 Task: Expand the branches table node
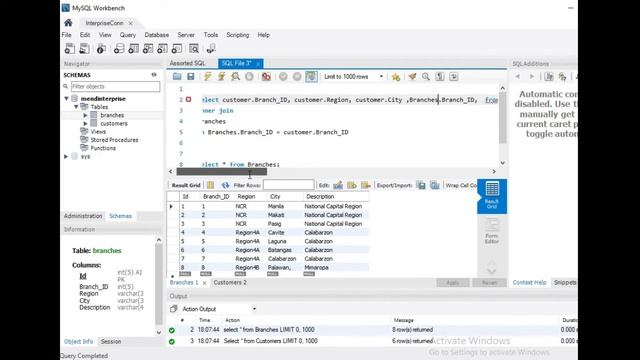click(85, 115)
